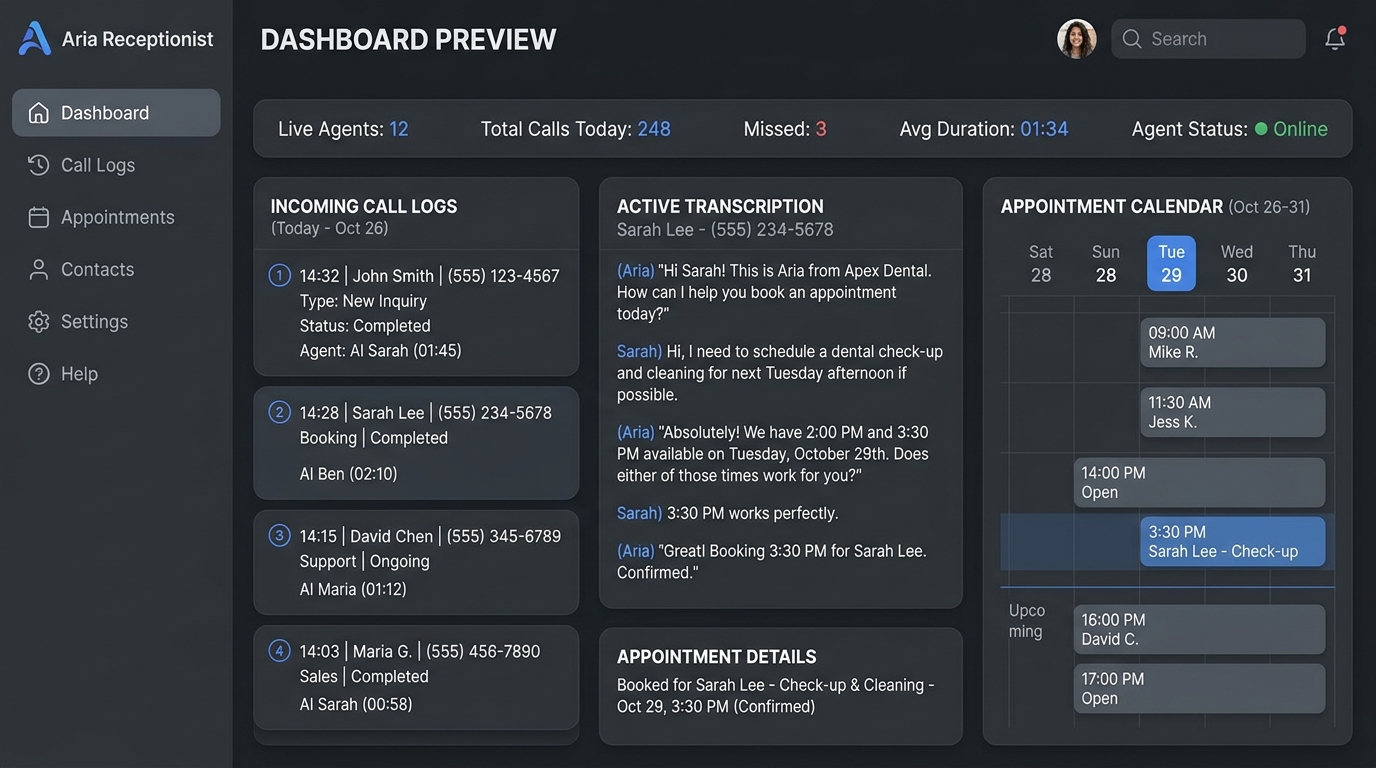Open the 16:00 PM David C. appointment
This screenshot has width=1376, height=768.
(x=1200, y=629)
